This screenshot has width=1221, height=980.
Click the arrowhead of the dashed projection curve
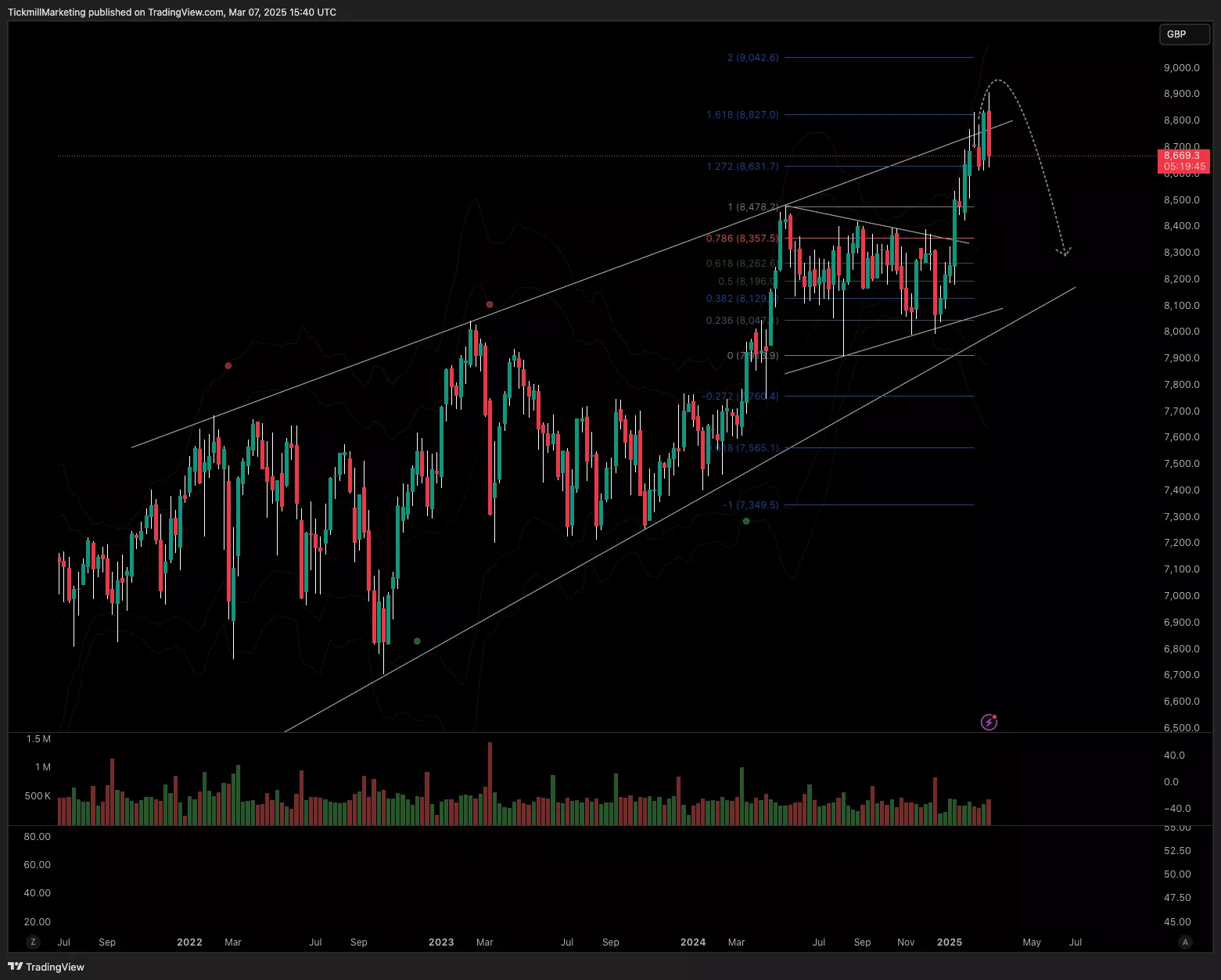1065,253
